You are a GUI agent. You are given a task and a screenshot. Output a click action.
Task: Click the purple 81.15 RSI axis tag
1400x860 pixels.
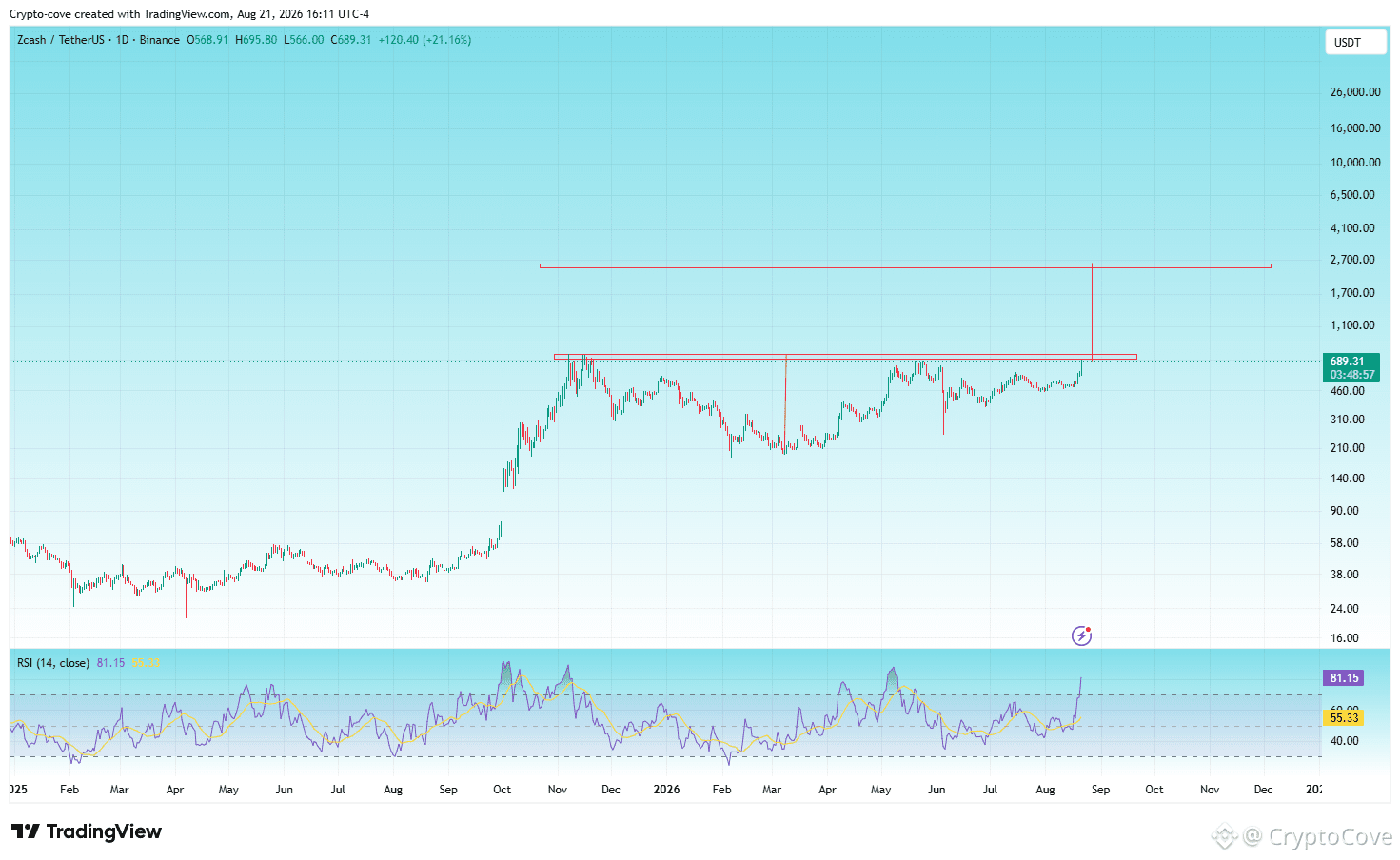click(x=1344, y=678)
